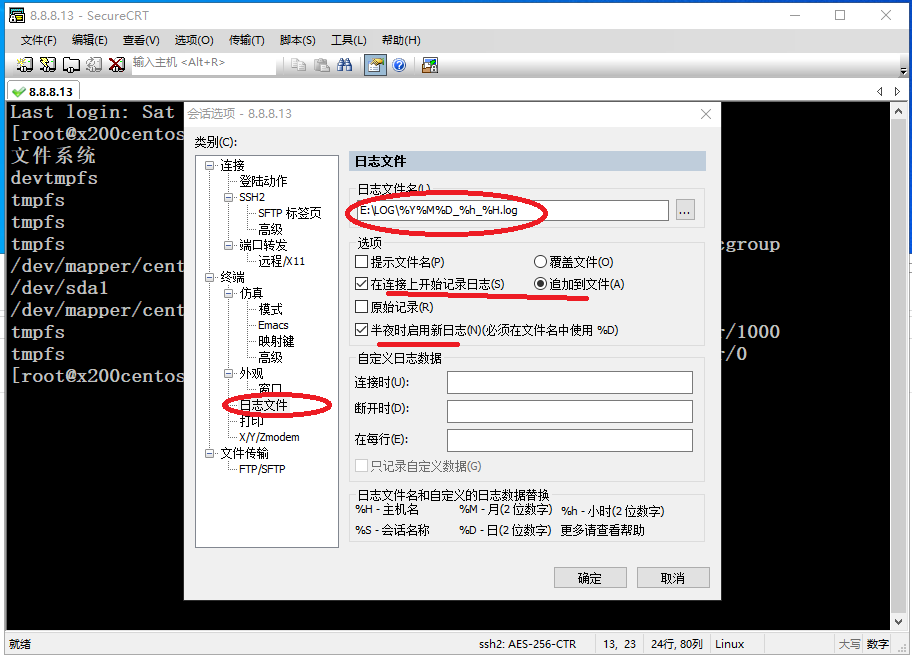Click the Connect in Tab folder icon
Screen dimensions: 912x657
(71, 65)
